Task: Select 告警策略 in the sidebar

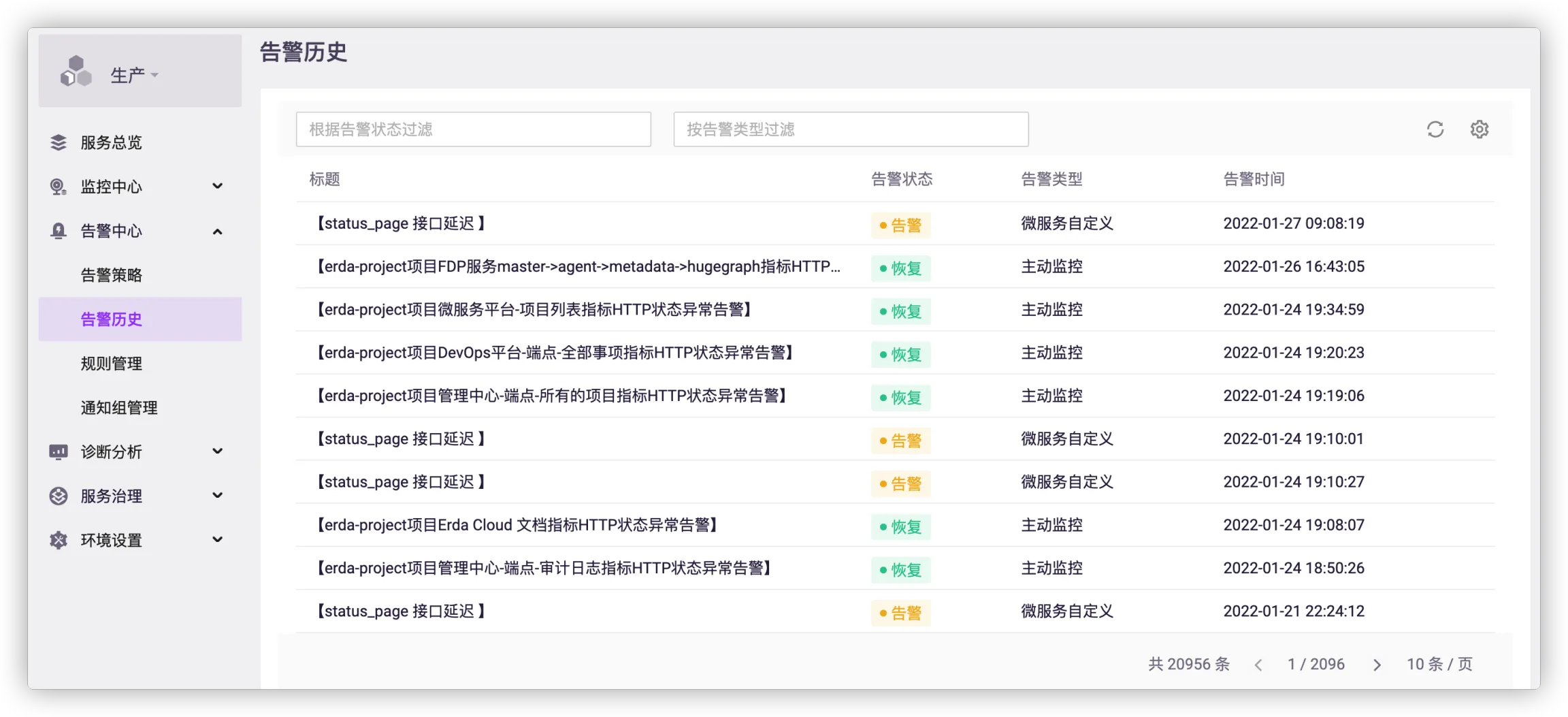Action: 111,275
